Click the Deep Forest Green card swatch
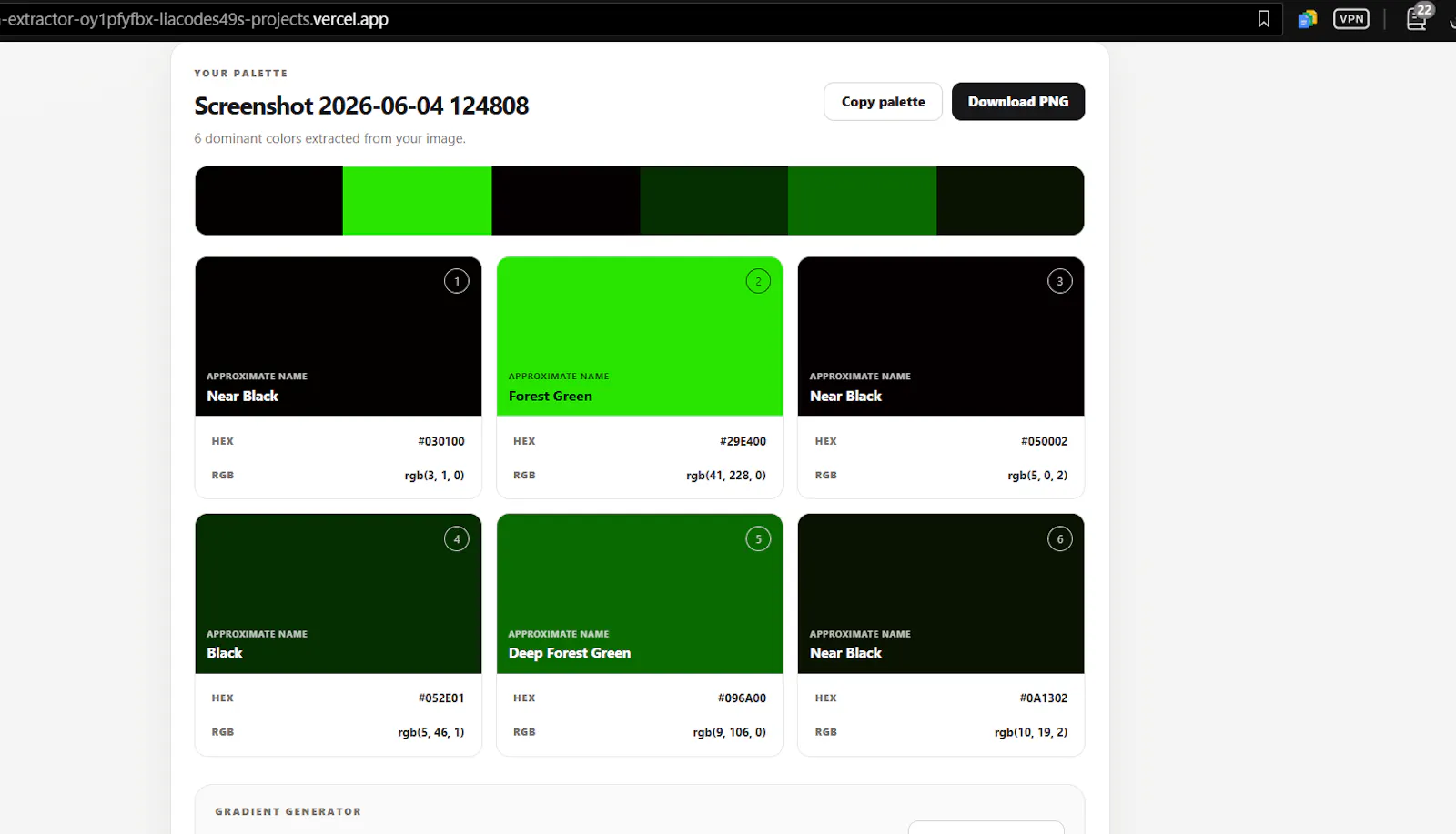 (x=640, y=594)
